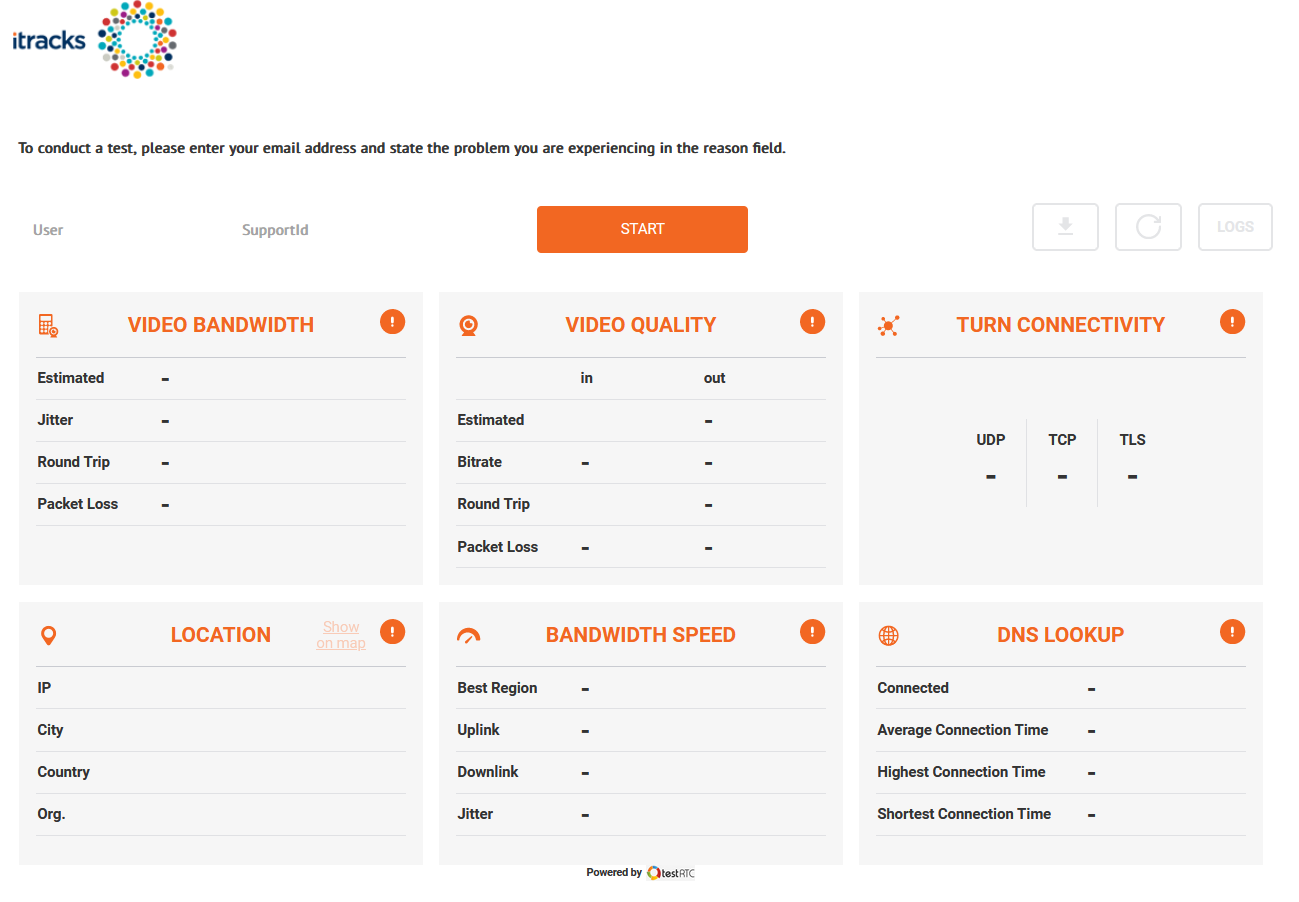Click the DNS Lookup globe icon

pos(888,635)
